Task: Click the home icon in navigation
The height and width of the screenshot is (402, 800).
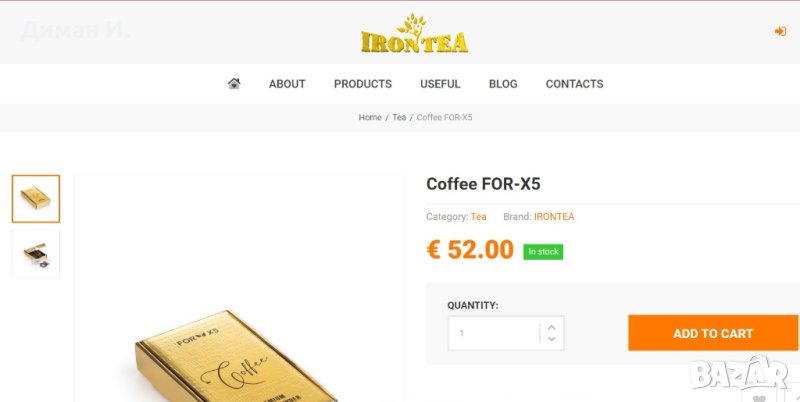Action: point(234,83)
